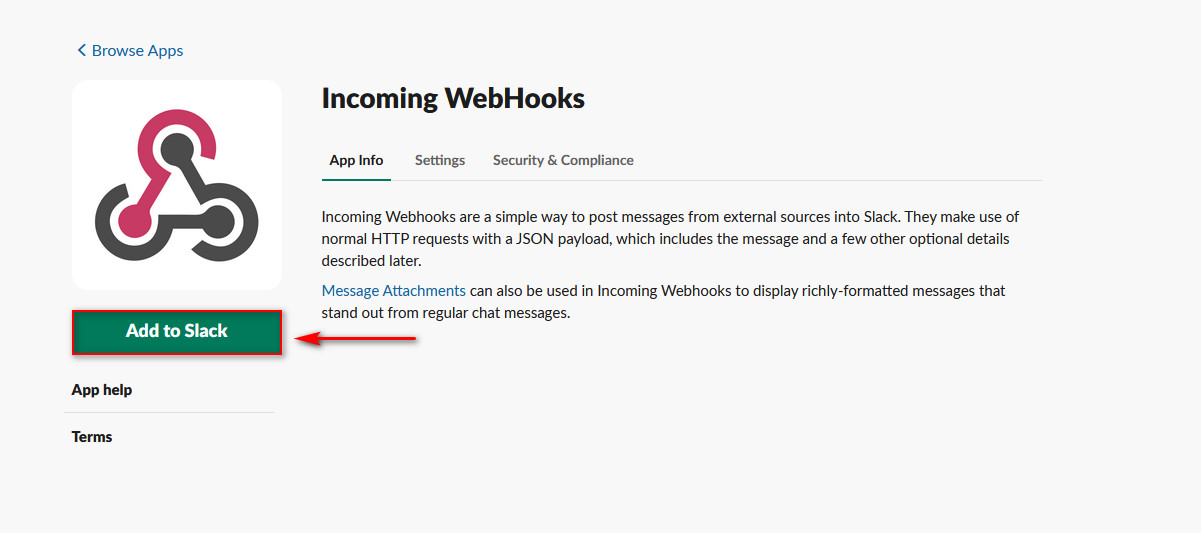Switch to the Settings tab

[x=440, y=160]
